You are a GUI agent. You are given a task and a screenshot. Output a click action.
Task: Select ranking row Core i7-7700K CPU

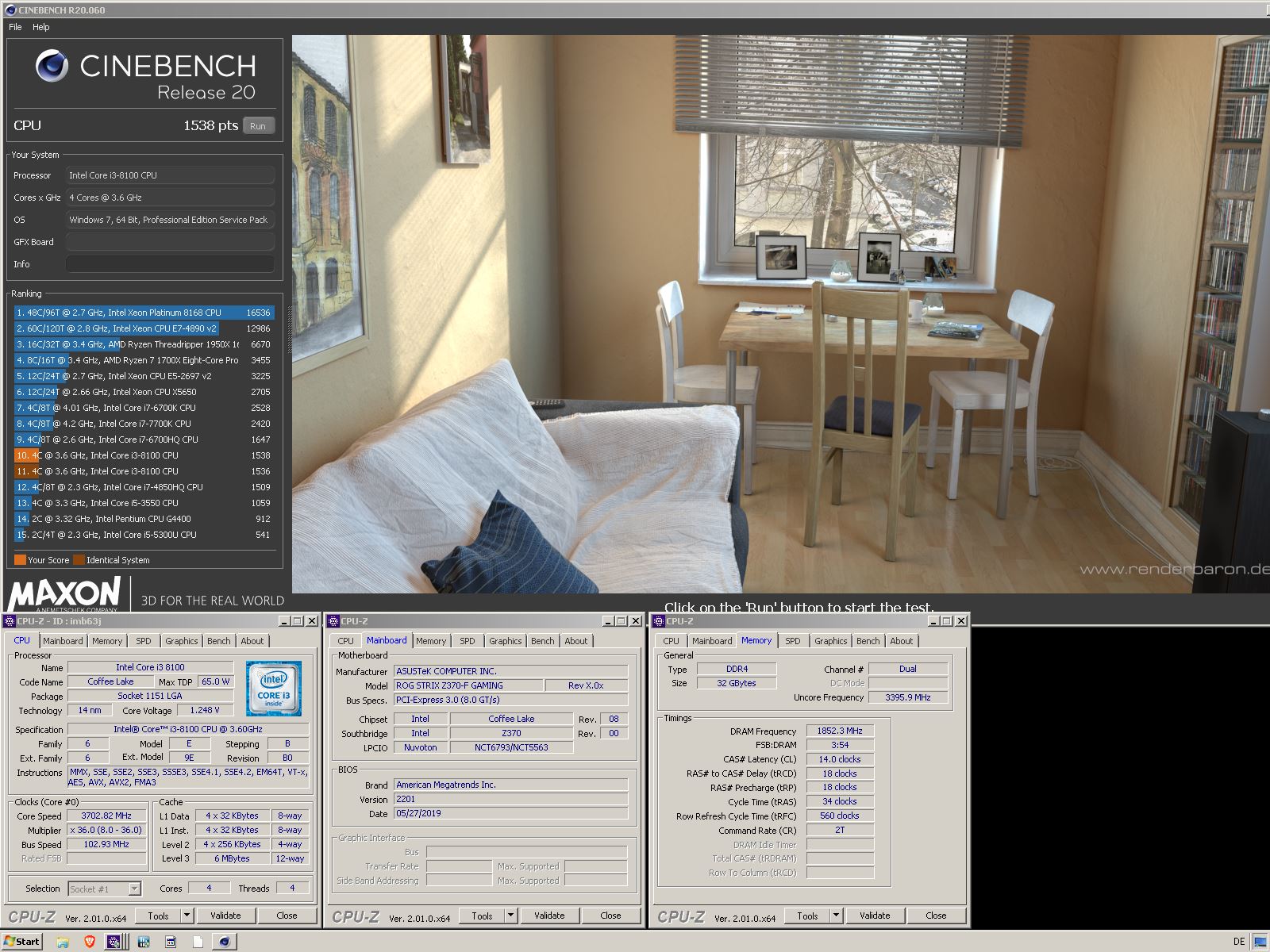[x=144, y=424]
